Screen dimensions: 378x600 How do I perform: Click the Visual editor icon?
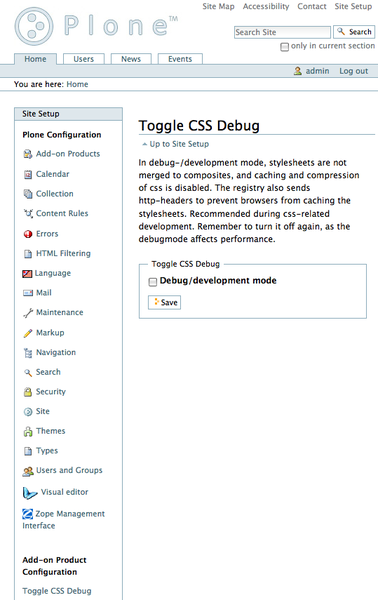click(x=30, y=492)
